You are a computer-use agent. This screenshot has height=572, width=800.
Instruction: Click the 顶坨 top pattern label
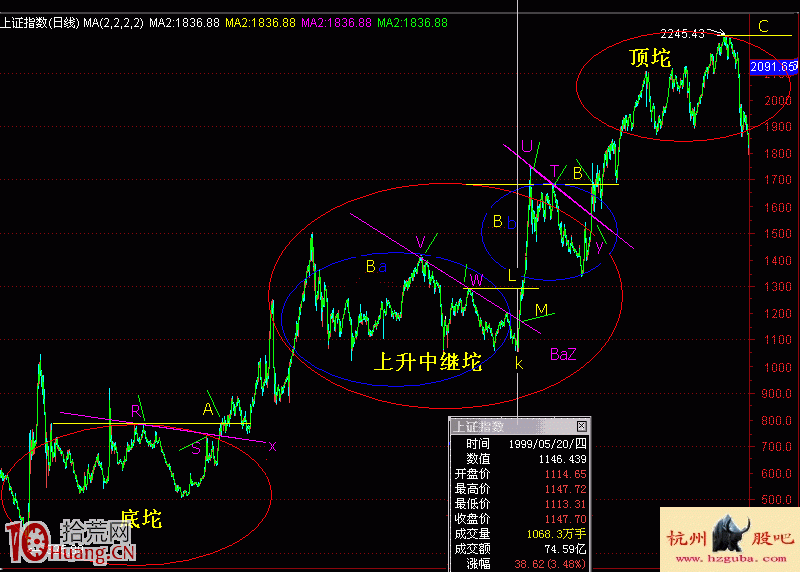click(649, 58)
